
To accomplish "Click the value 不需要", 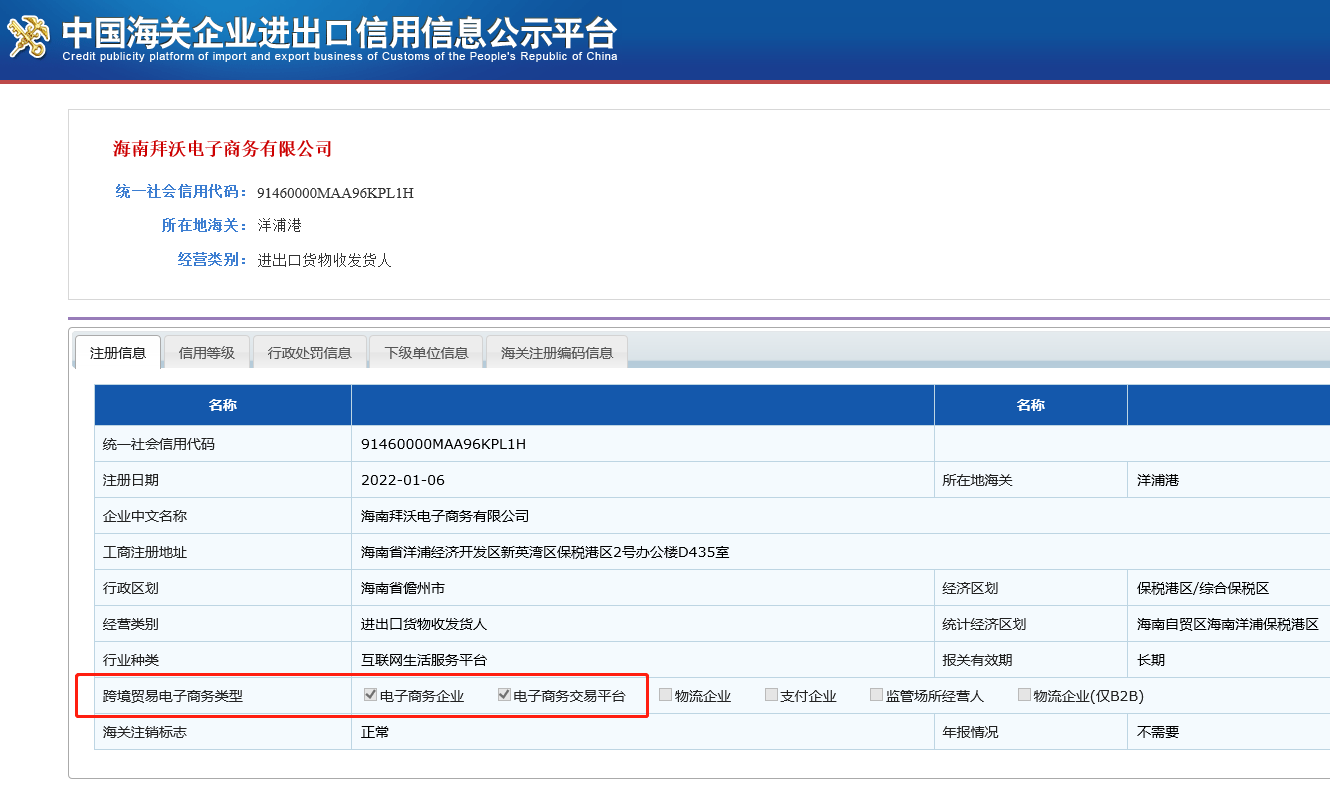I will pos(1158,732).
